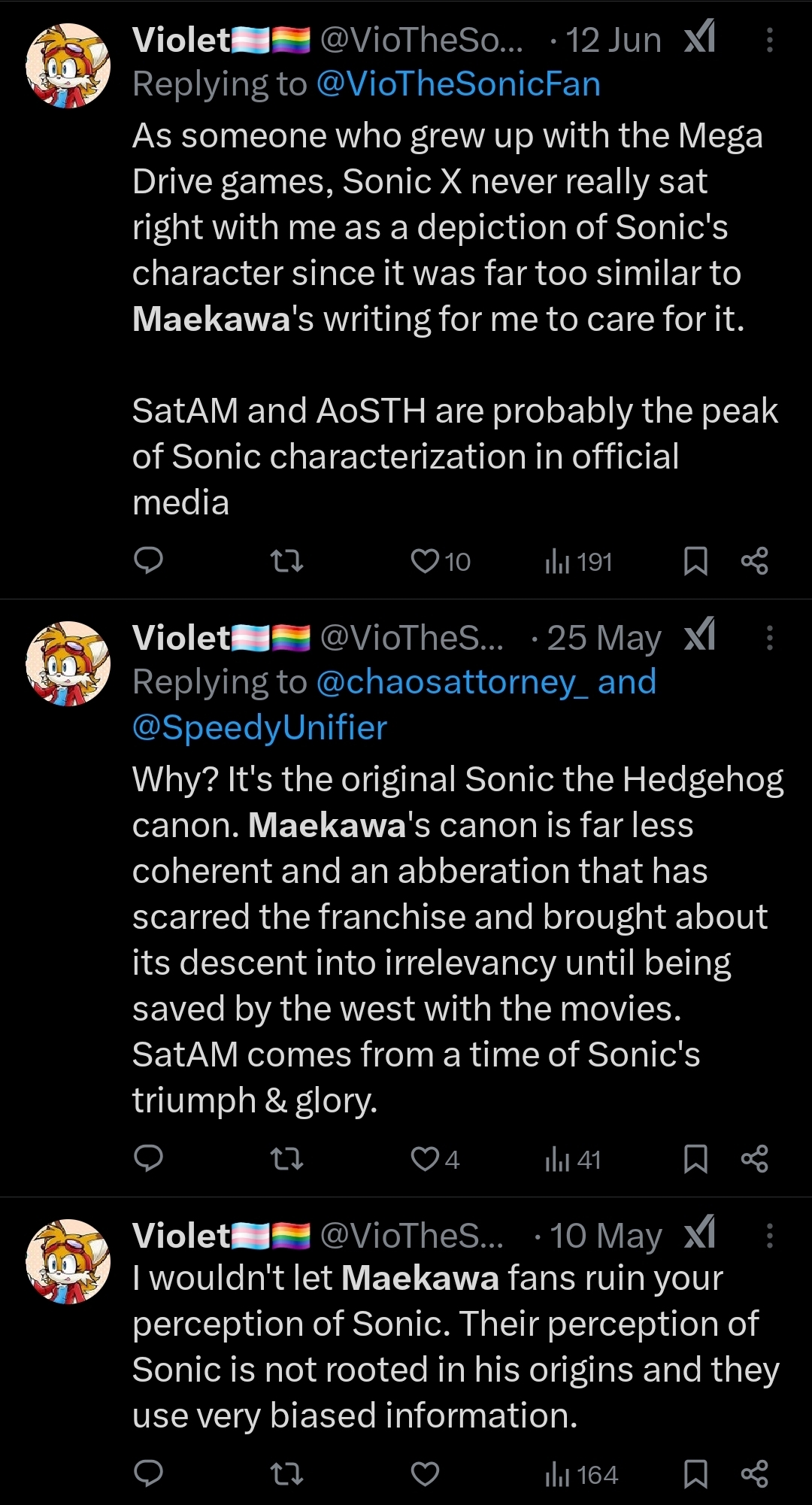Screen dimensions: 812x1505
Task: Tap Violet's avatar on 25 May tweet
Action: pyautogui.click(x=68, y=663)
